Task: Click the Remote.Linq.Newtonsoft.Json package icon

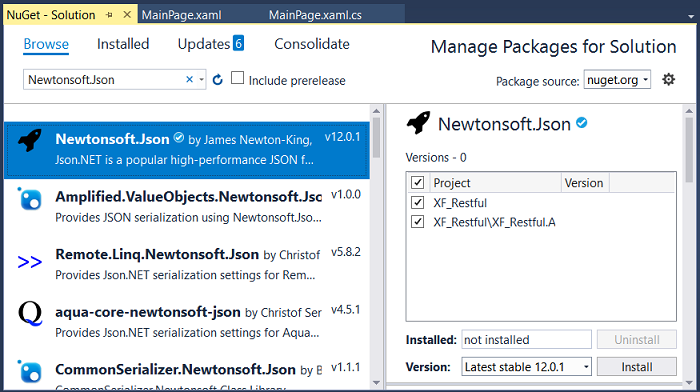Action: (29, 262)
